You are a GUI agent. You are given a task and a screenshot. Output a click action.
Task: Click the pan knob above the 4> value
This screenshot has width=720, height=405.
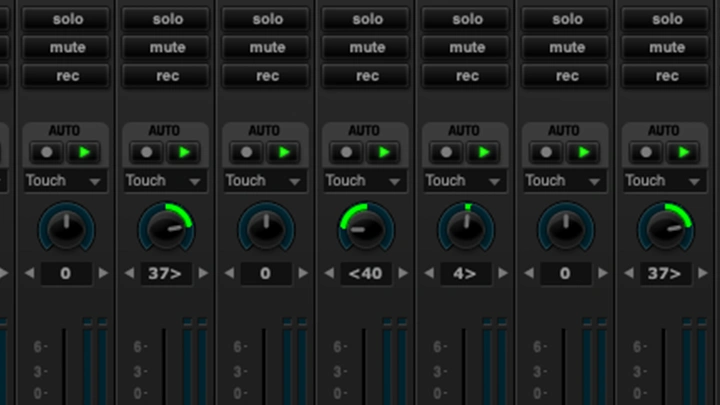pos(466,228)
